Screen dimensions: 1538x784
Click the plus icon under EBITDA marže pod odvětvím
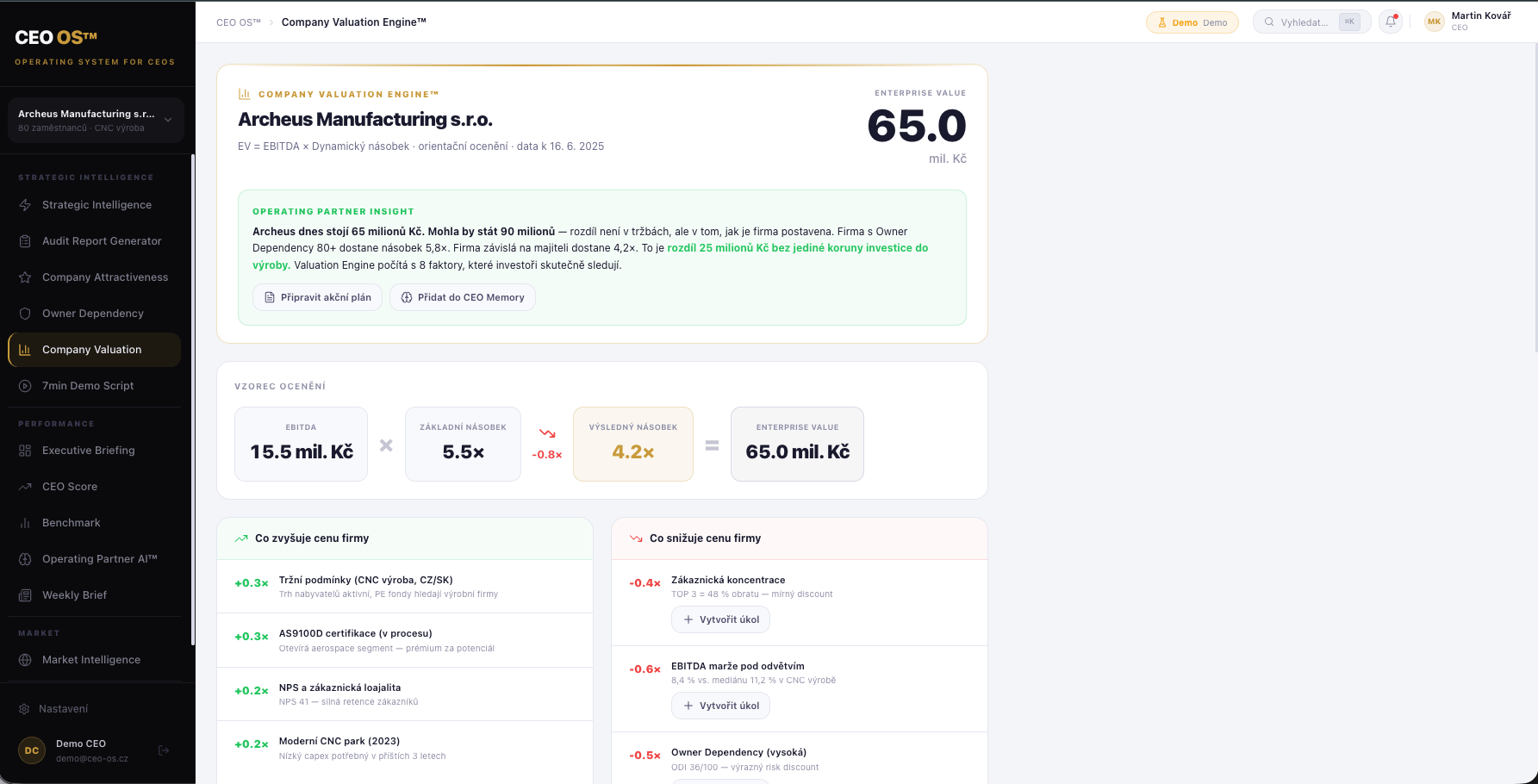coord(688,706)
